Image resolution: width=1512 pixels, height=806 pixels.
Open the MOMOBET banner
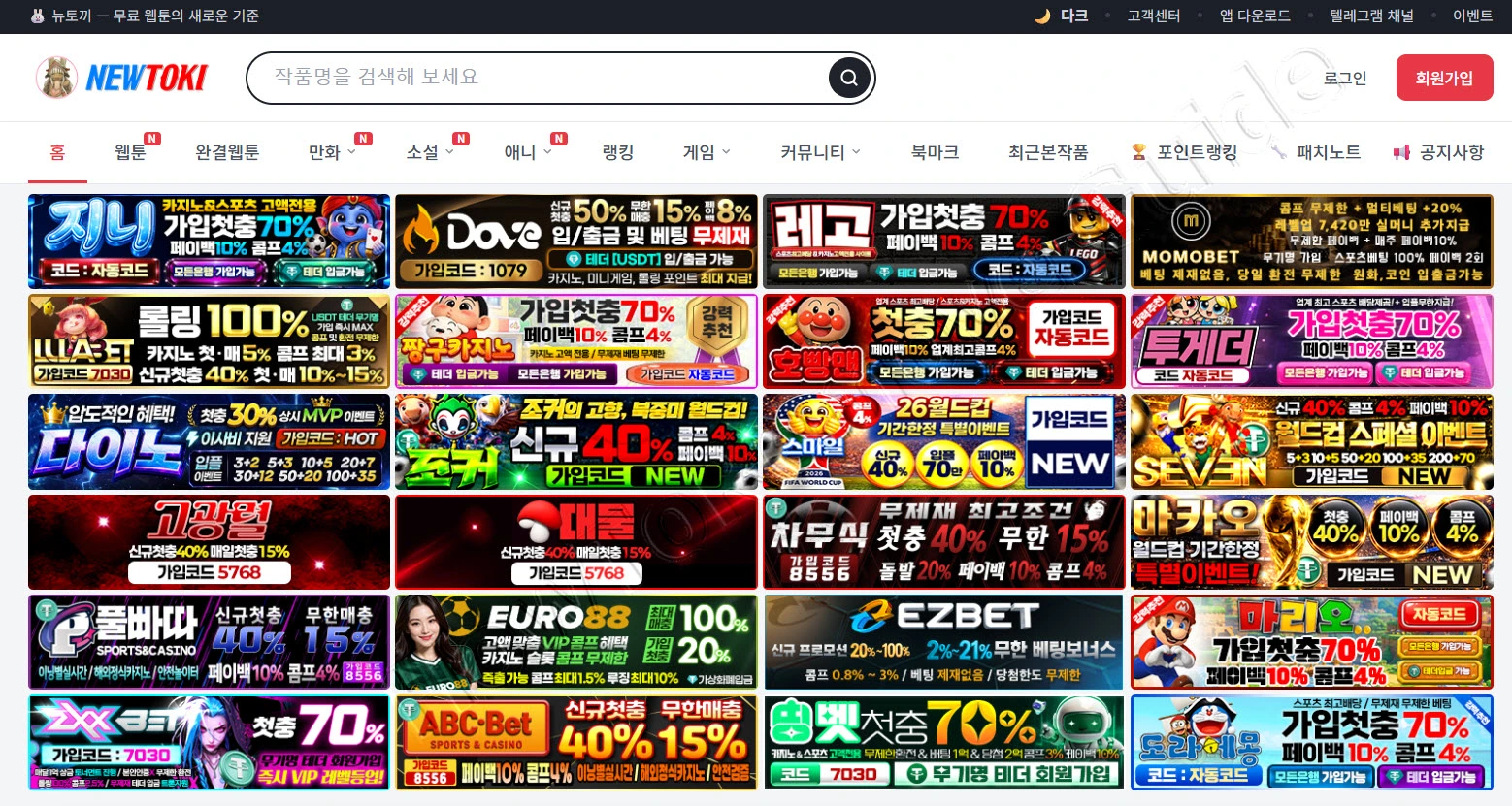point(1312,242)
